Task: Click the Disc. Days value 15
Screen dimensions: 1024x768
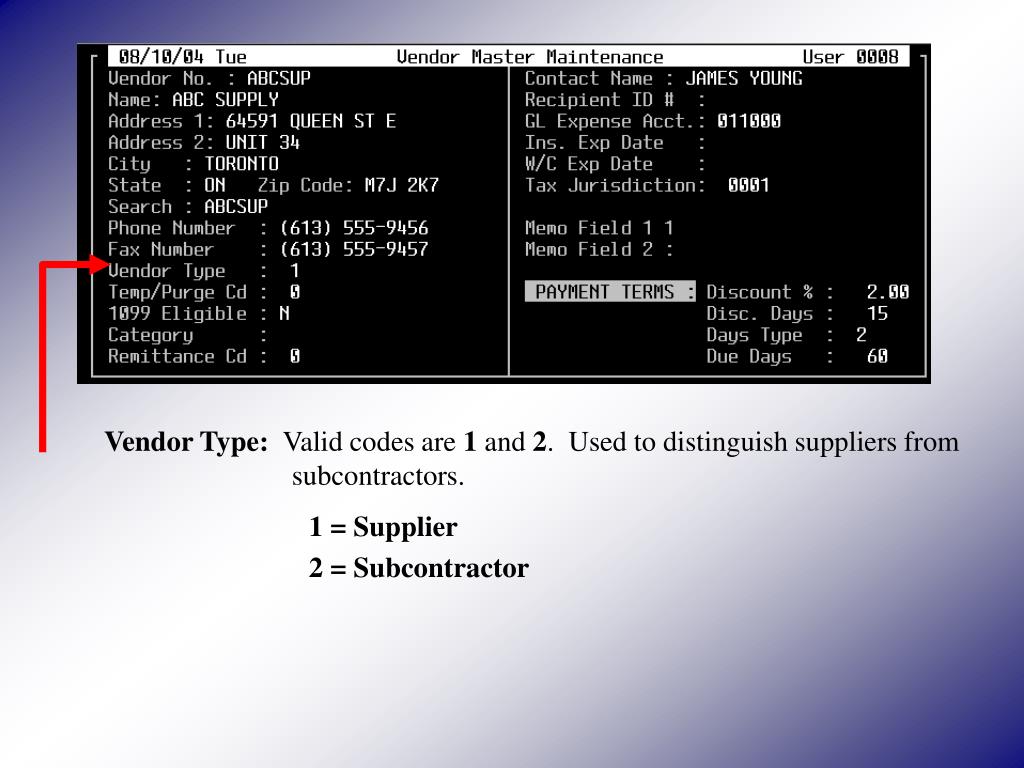Action: click(876, 314)
